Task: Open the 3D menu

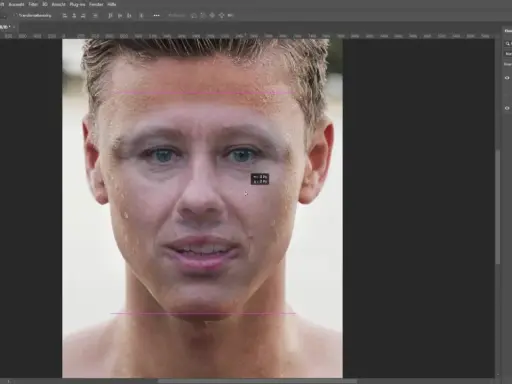Action: (45, 5)
